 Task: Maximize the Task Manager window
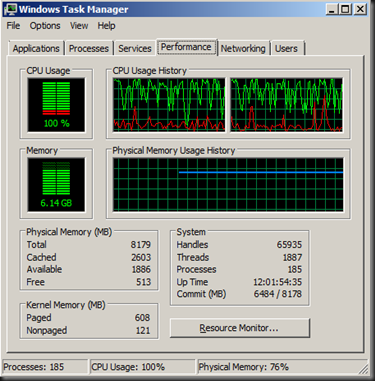pos(345,9)
